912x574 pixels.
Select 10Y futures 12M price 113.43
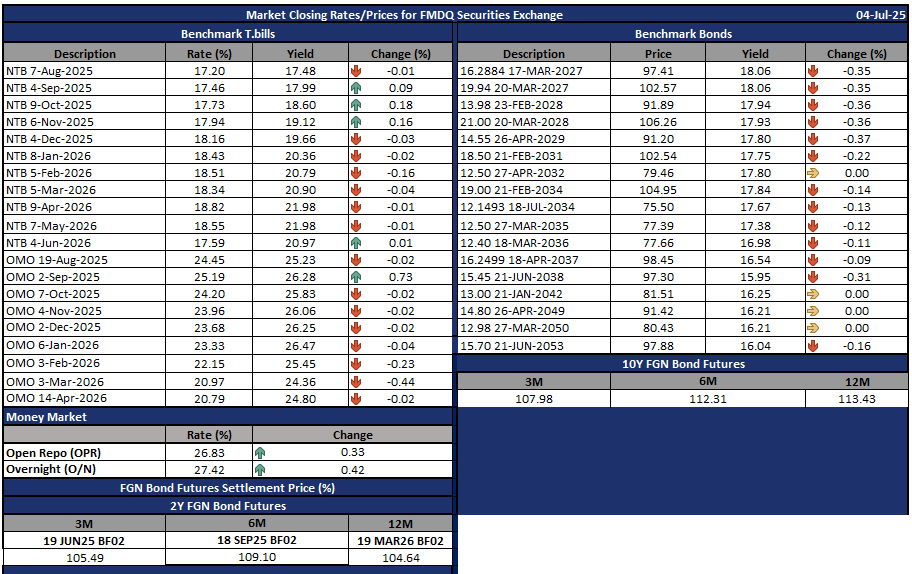(x=857, y=399)
